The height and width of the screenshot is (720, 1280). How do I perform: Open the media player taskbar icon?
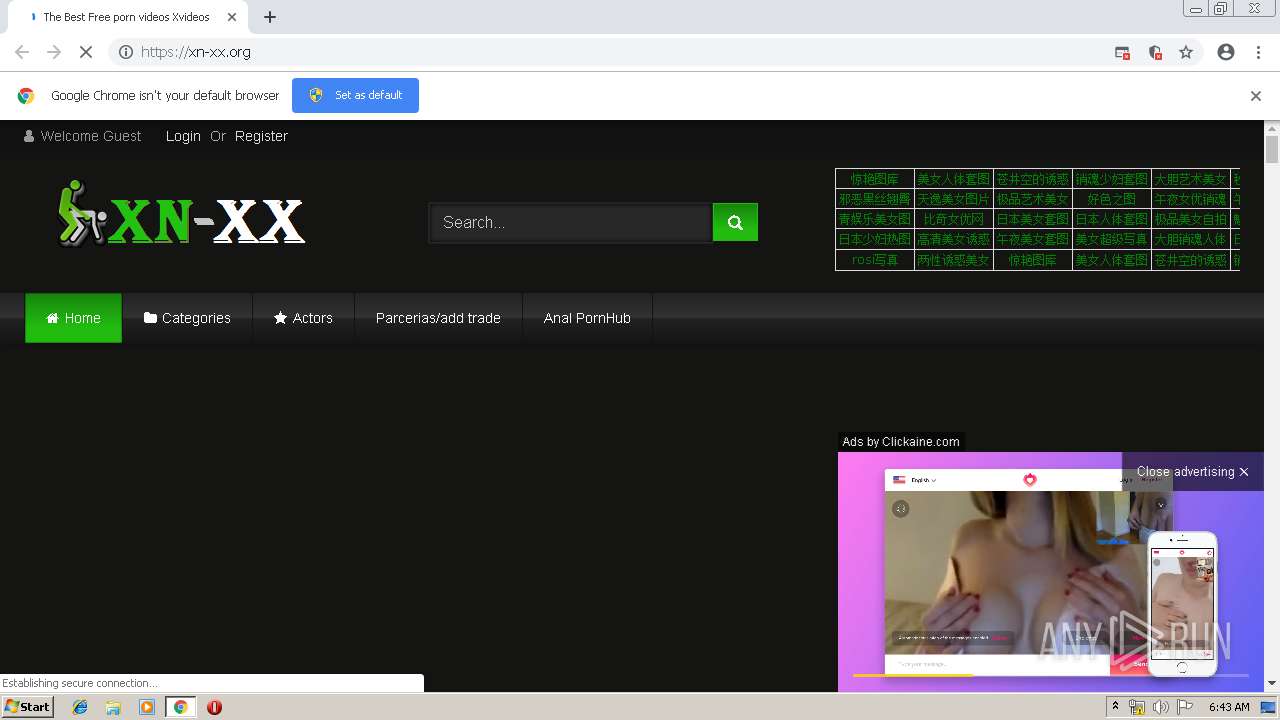147,707
